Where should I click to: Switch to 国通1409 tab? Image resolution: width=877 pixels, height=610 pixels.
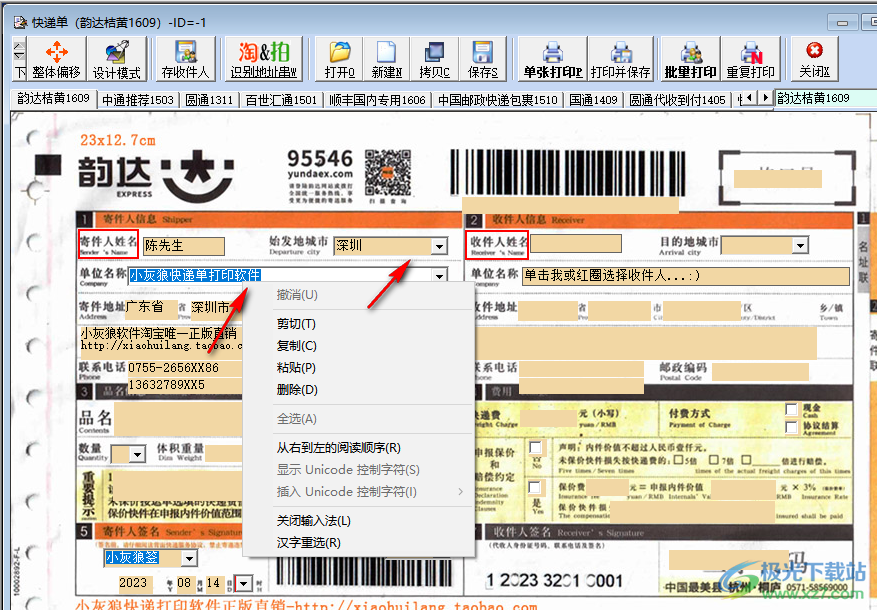[x=593, y=100]
